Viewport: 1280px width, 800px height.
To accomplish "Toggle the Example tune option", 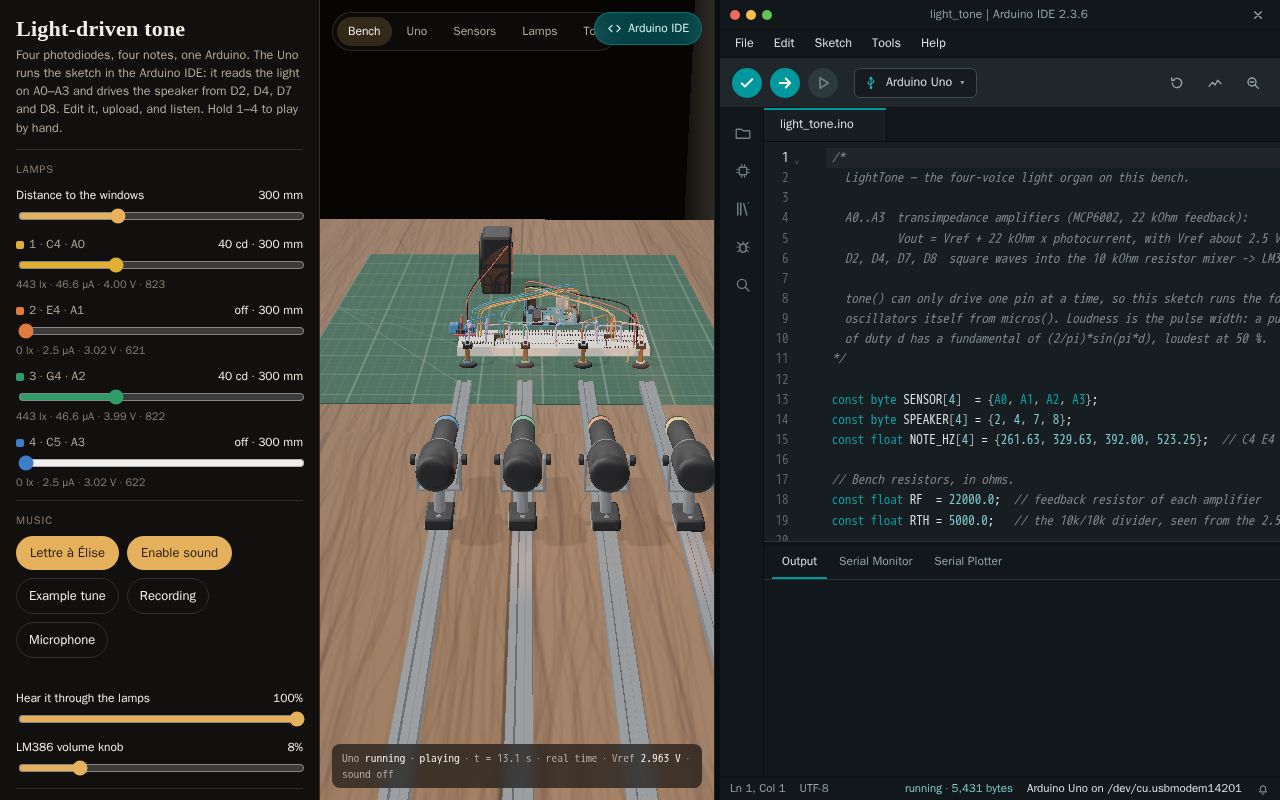I will [67, 596].
